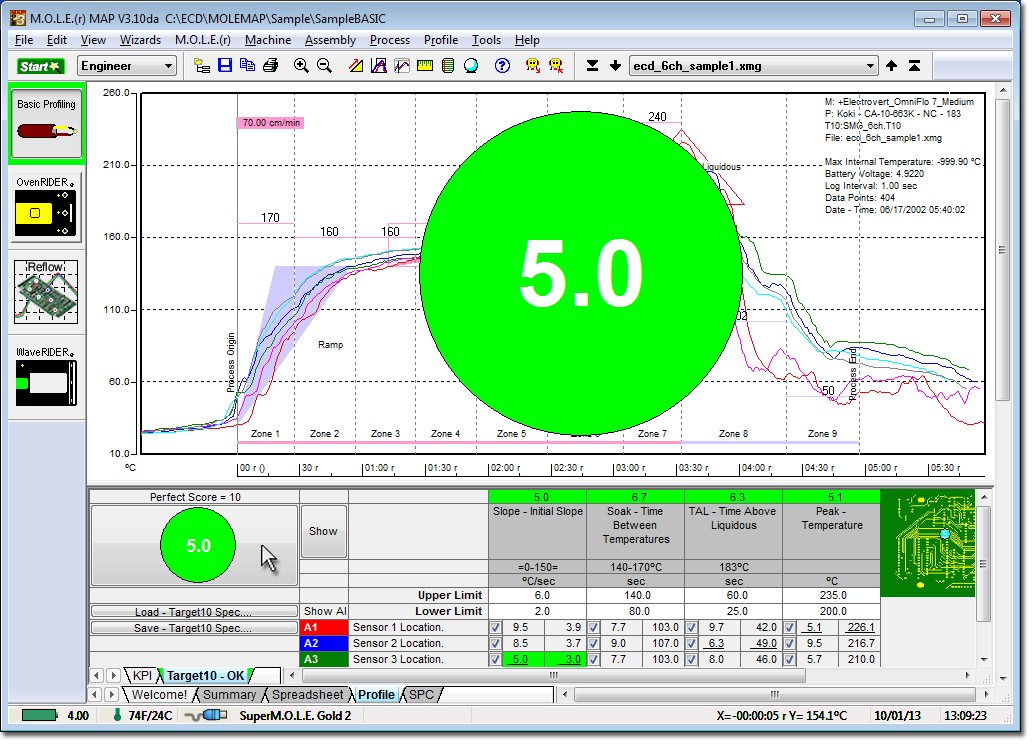Open the Reflow sidebar icon
The width and height of the screenshot is (1034, 748).
click(x=46, y=292)
